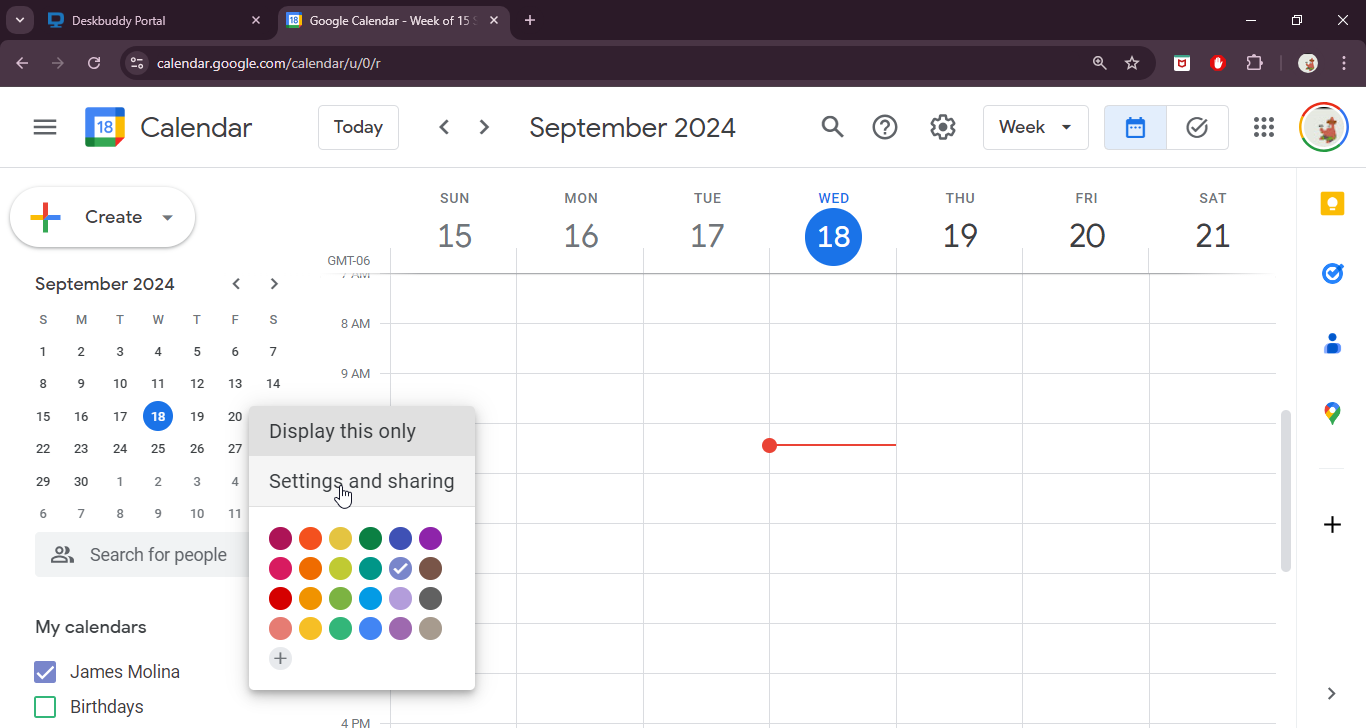Collapse the side panel with chevron
The image size is (1366, 728).
(x=1332, y=693)
